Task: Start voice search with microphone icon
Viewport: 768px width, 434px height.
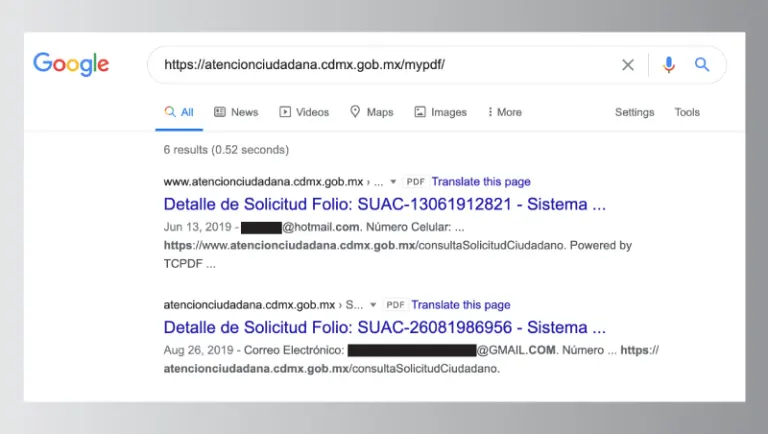Action: pos(669,65)
